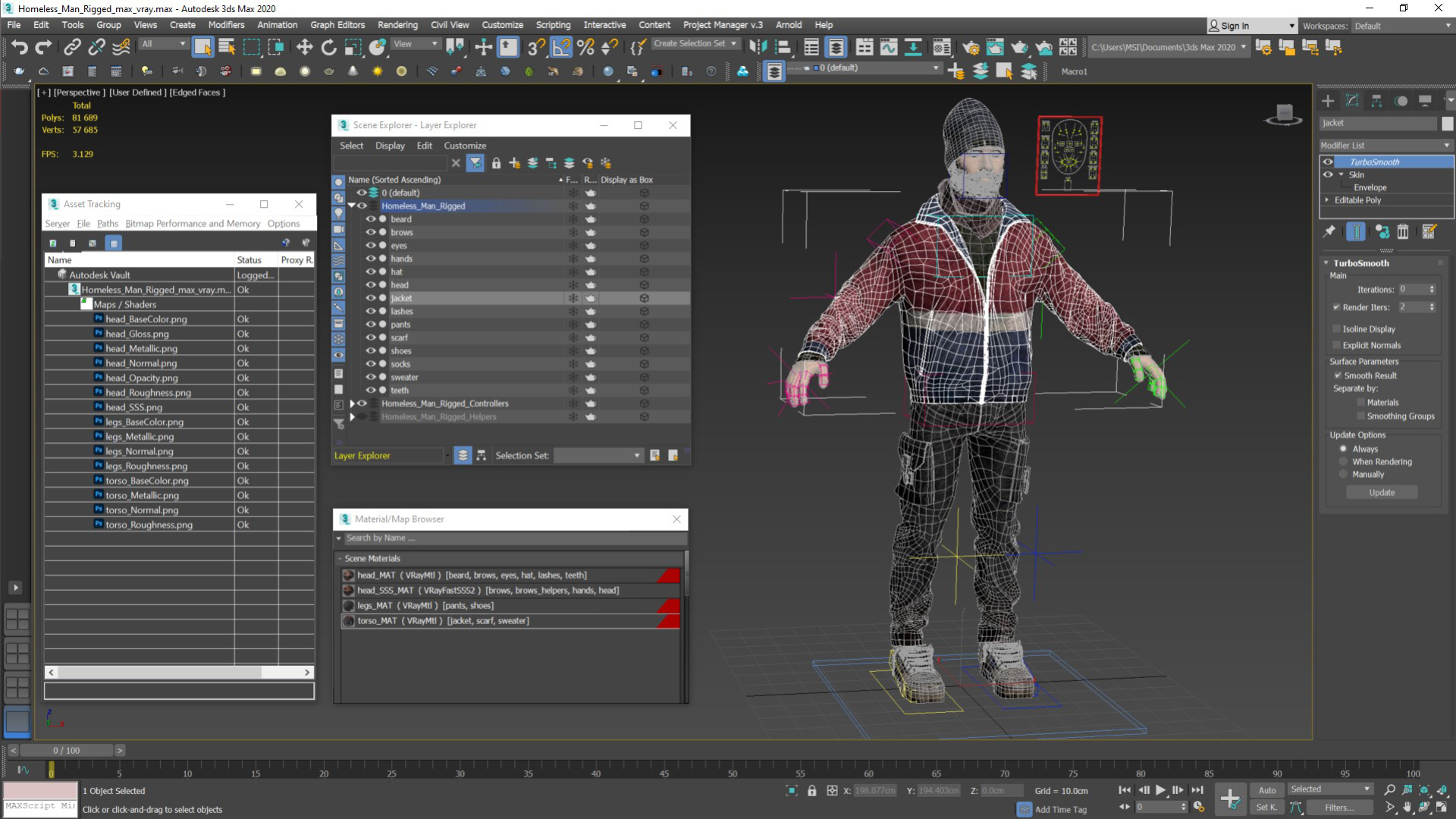
Task: Collapse the Homeless_Man_Rigged layer tree
Action: coord(352,206)
